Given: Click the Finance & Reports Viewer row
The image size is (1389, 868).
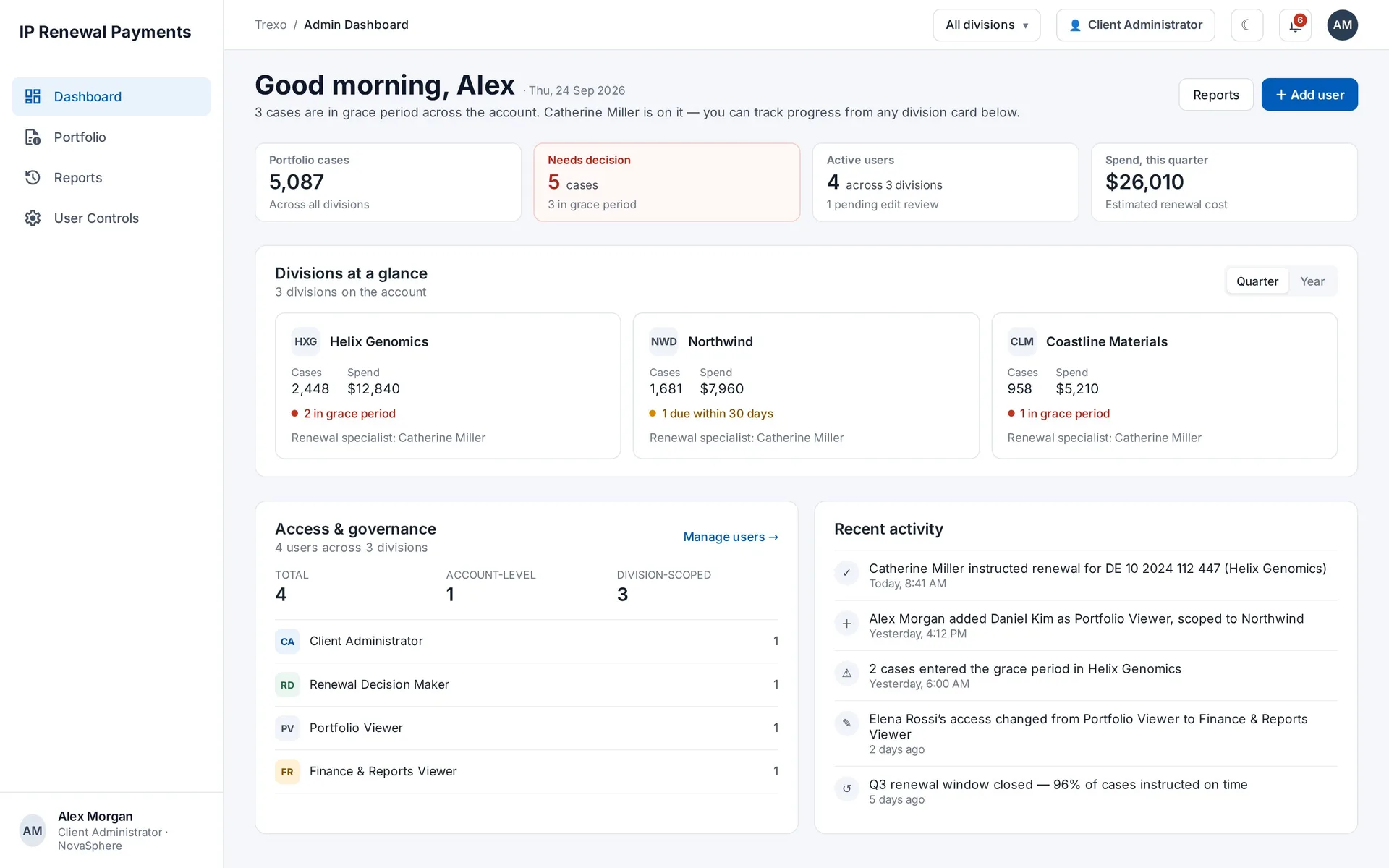Looking at the screenshot, I should coord(526,772).
